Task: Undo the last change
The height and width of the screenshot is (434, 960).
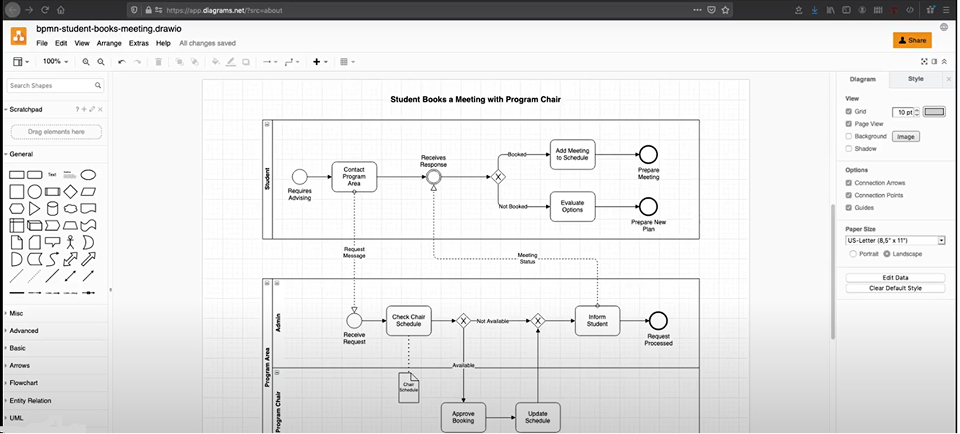Action: coord(122,62)
